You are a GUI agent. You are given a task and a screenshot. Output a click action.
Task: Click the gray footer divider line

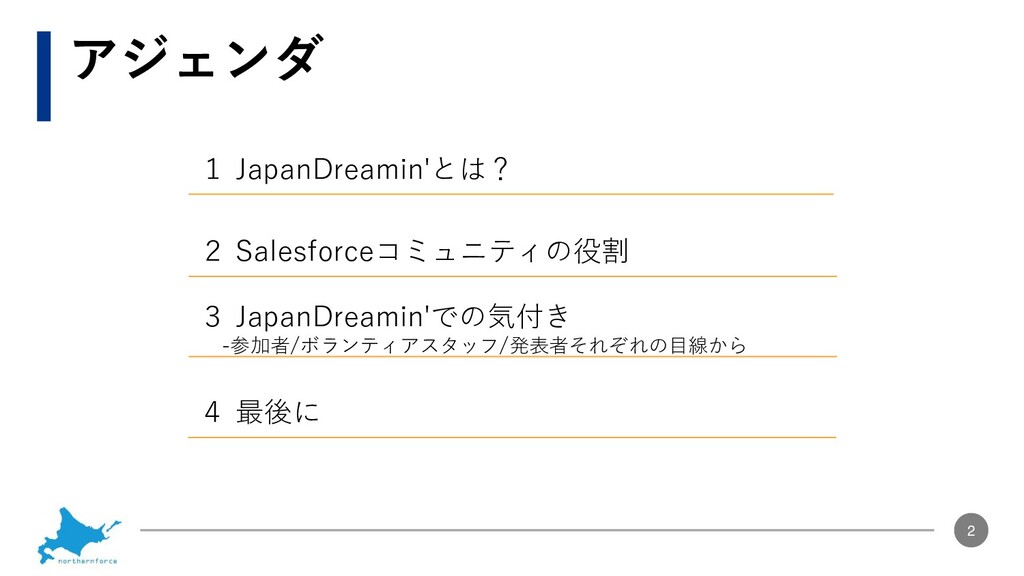coord(537,530)
